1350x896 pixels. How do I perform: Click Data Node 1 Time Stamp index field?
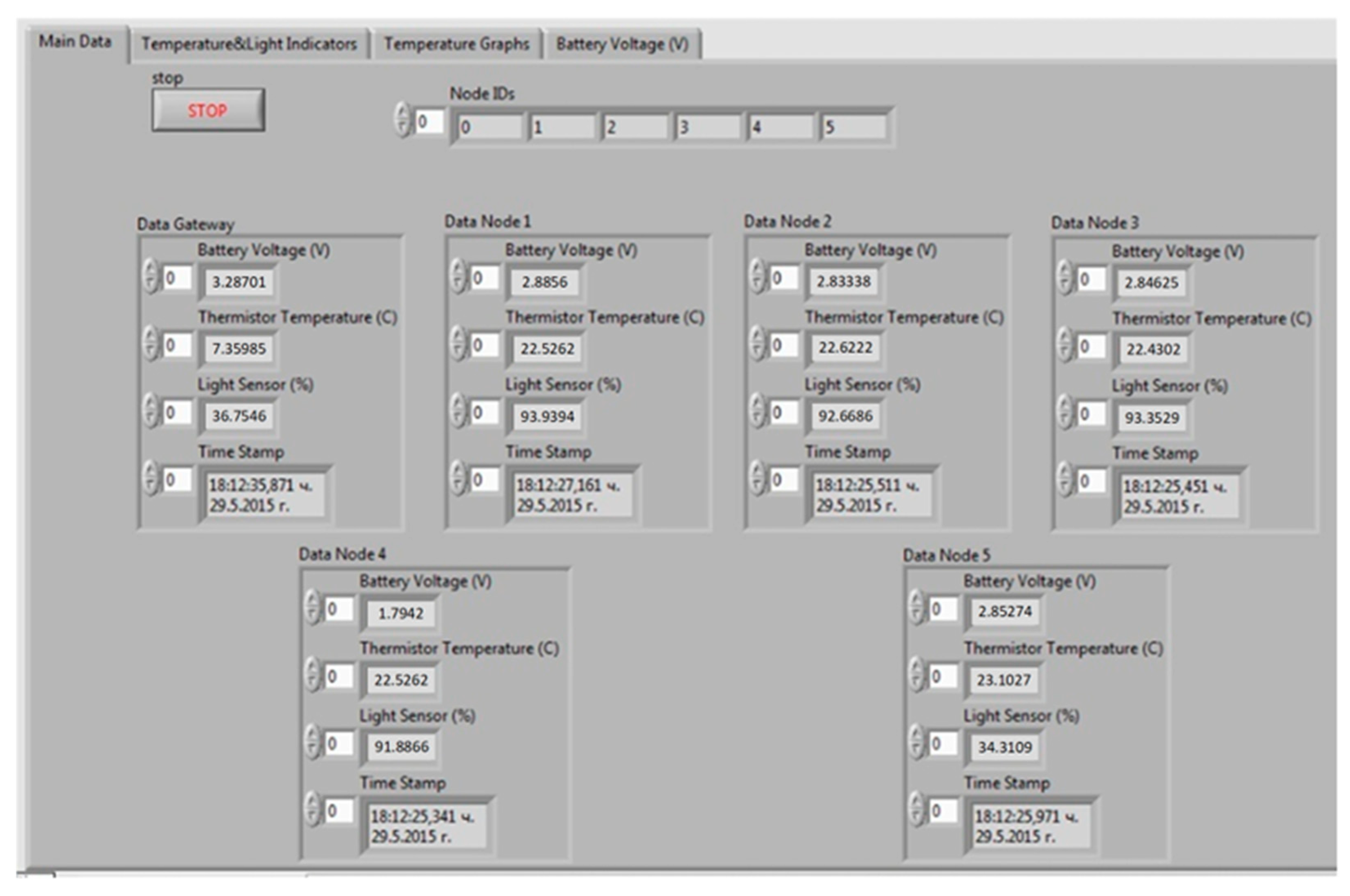point(484,480)
